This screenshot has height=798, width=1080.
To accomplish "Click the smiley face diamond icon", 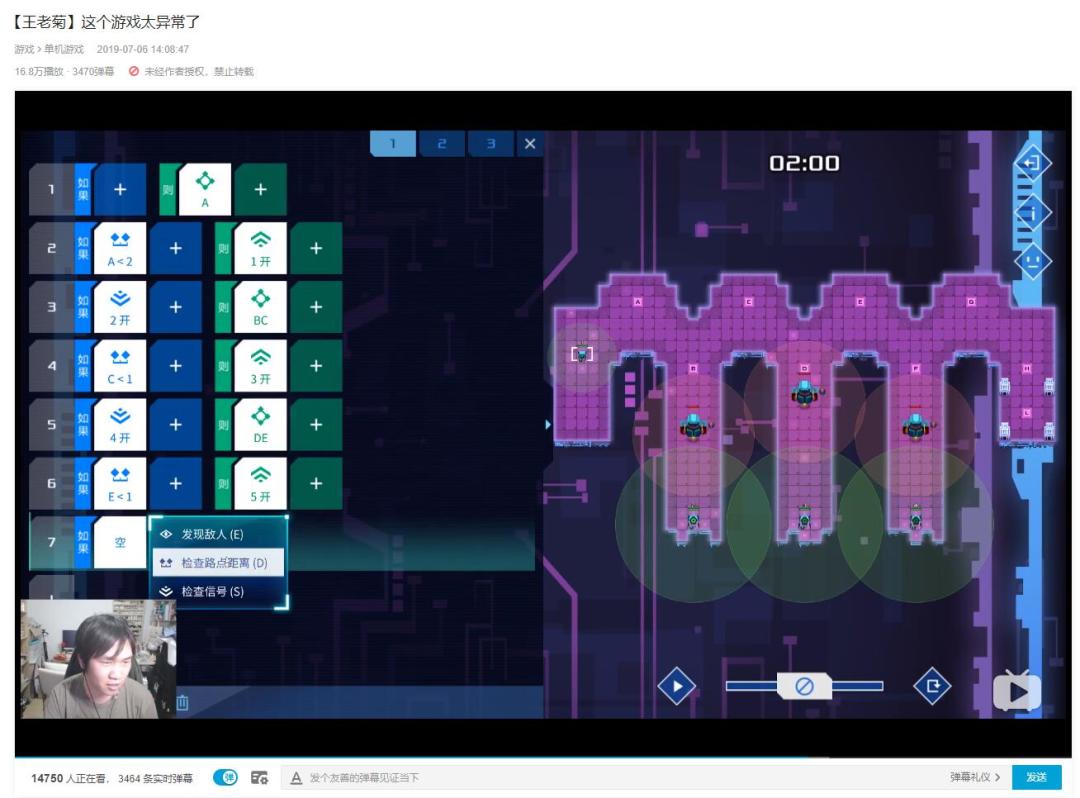I will click(1032, 262).
